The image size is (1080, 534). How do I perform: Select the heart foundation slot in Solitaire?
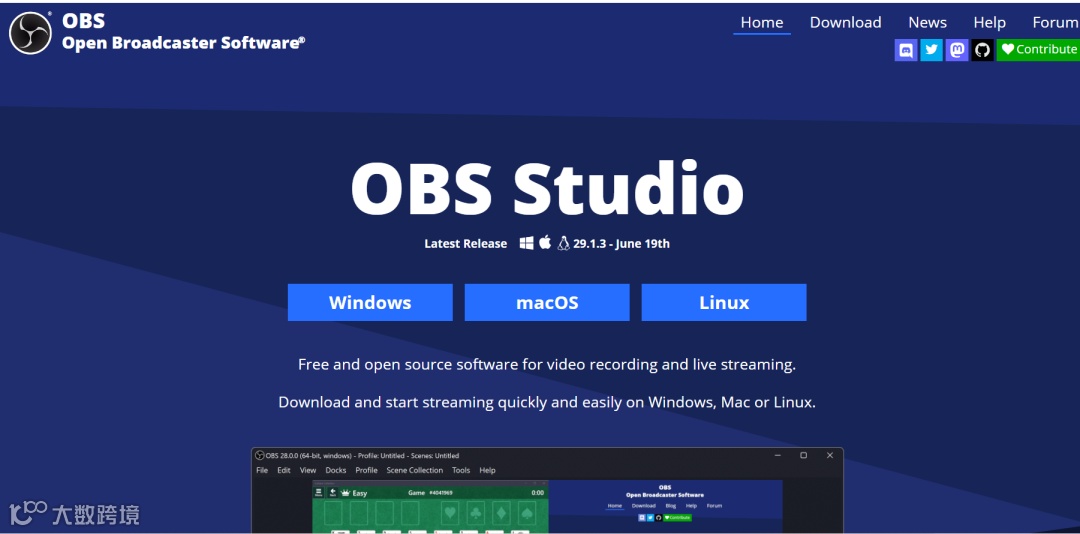[x=450, y=513]
